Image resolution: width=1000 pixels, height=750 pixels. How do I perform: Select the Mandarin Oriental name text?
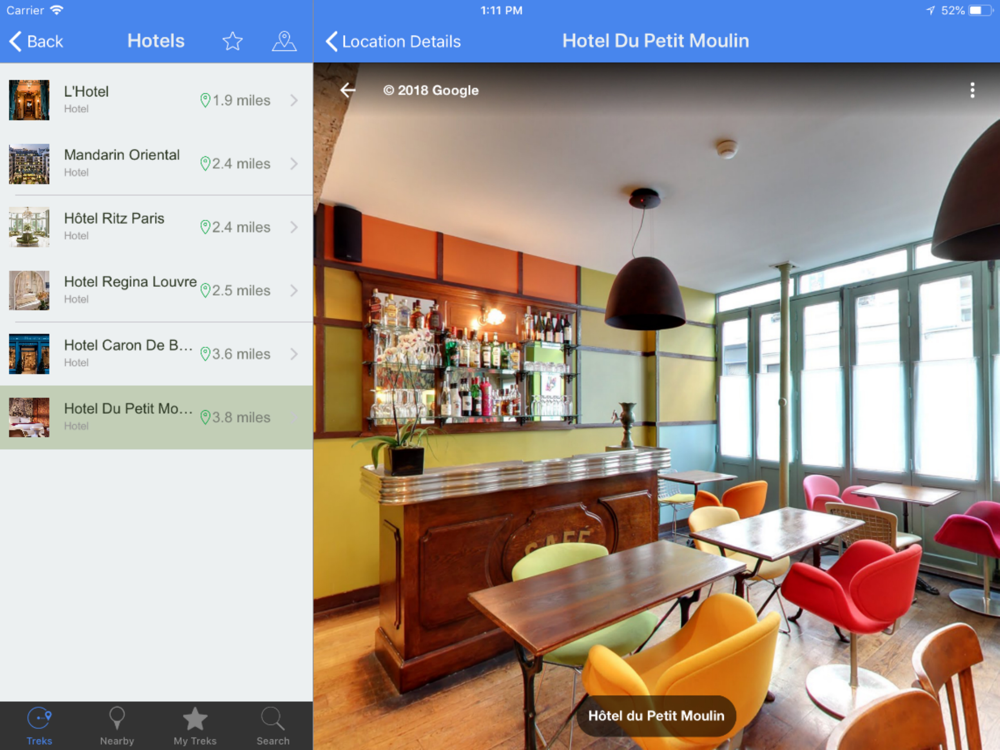[x=122, y=155]
